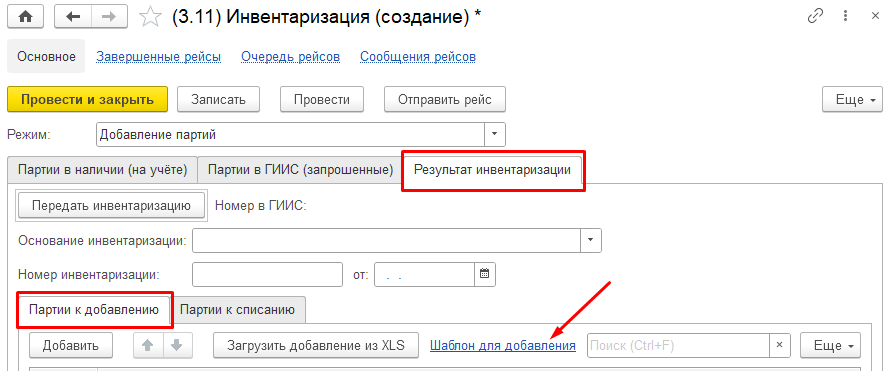This screenshot has height=371, width=889.
Task: Open Очередь рейсов link
Action: pyautogui.click(x=290, y=57)
